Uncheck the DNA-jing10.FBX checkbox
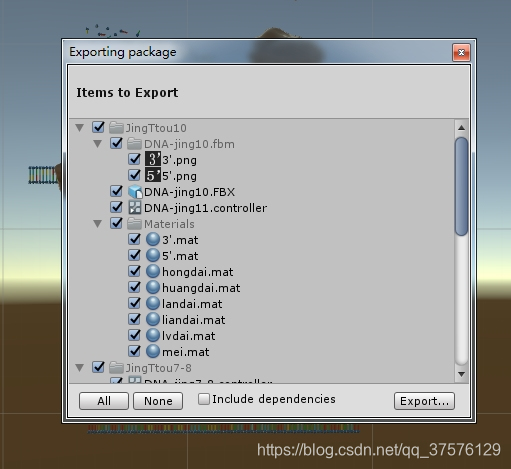This screenshot has height=469, width=511. pos(116,191)
